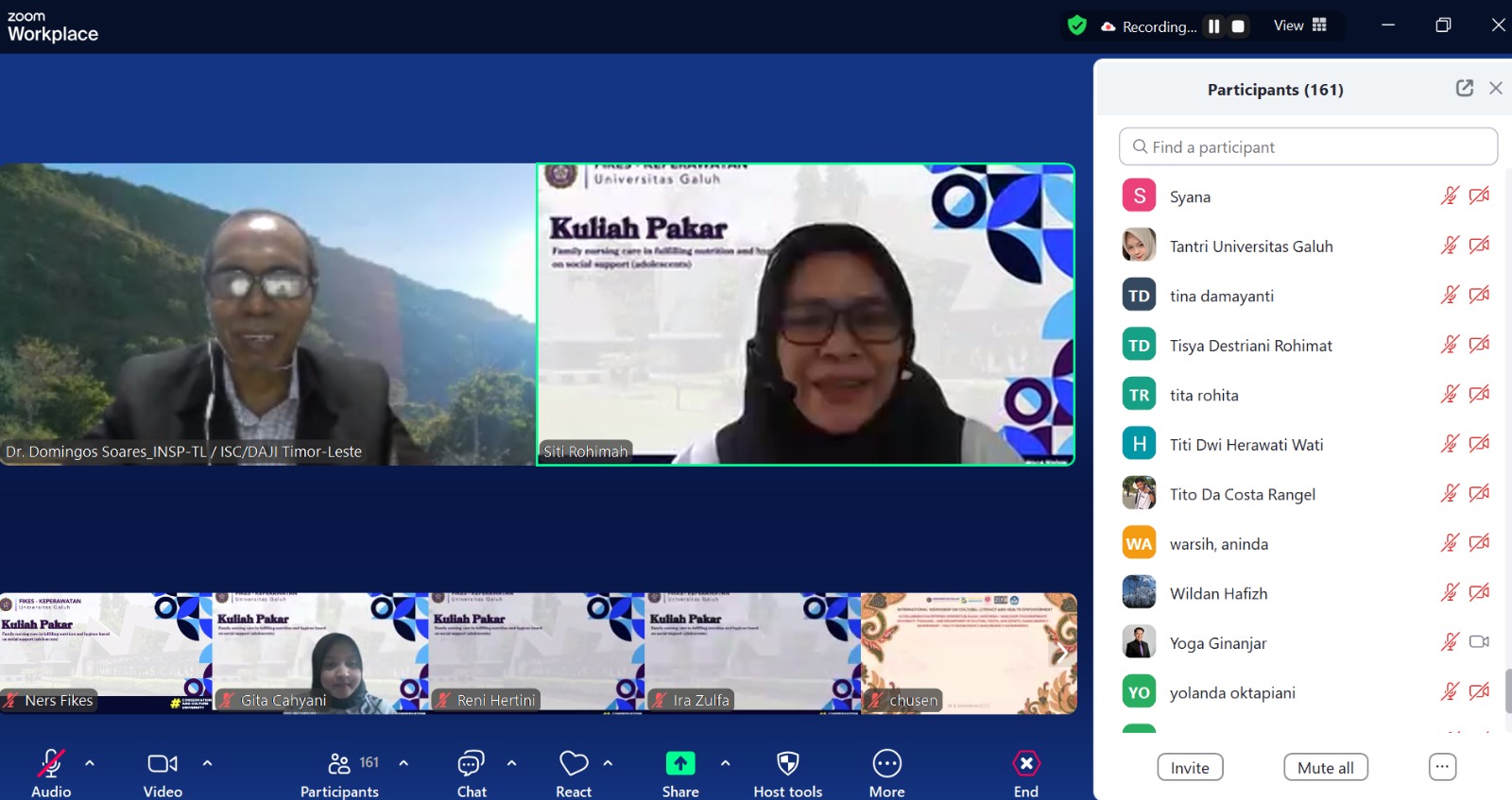Viewport: 1512px width, 800px height.
Task: Click the Invite button
Action: pos(1190,768)
